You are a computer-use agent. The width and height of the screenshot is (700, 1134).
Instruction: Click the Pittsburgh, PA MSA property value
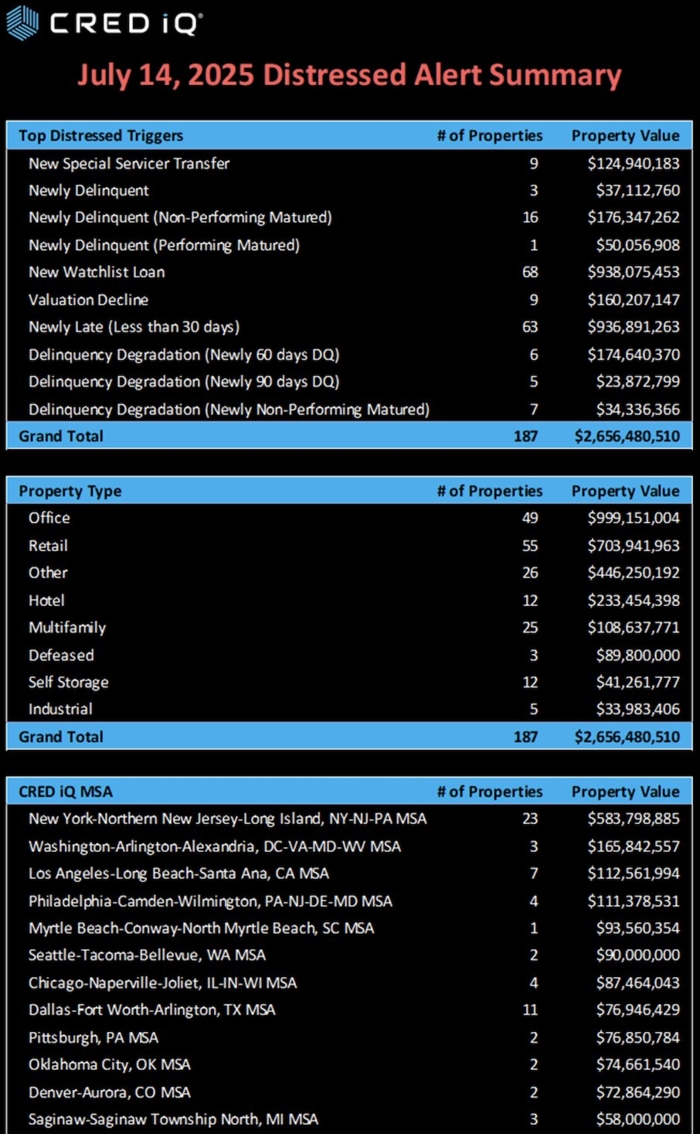pos(629,1037)
